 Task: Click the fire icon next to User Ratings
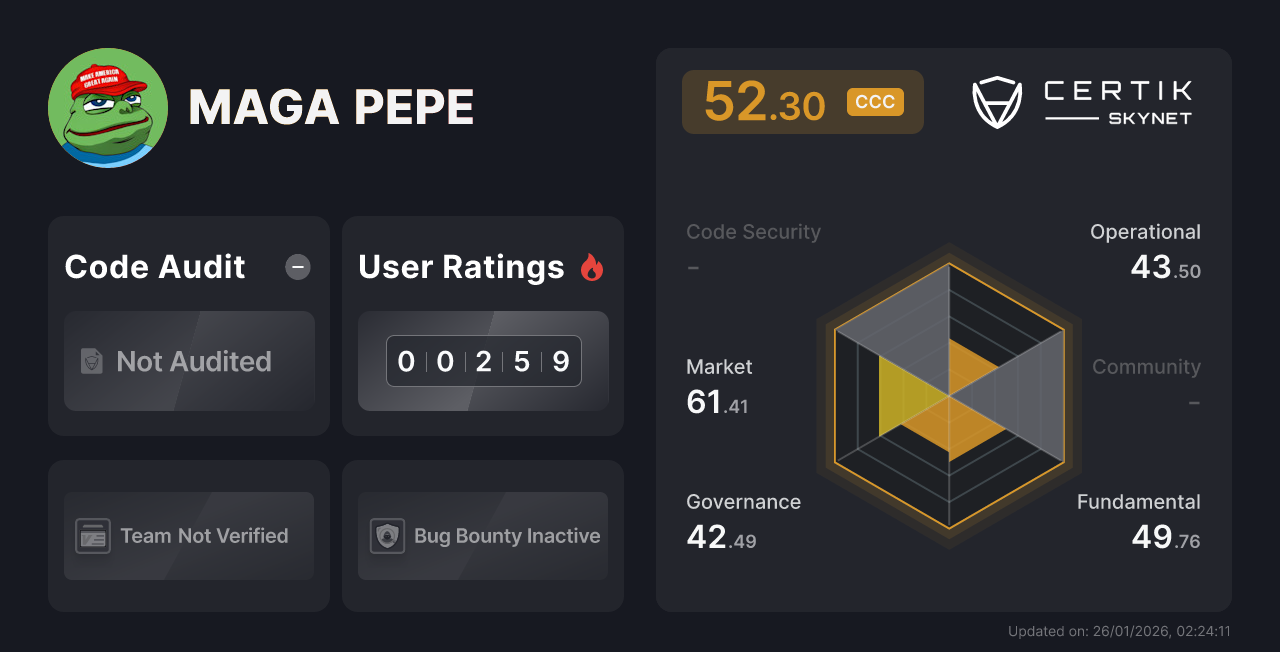coord(592,266)
